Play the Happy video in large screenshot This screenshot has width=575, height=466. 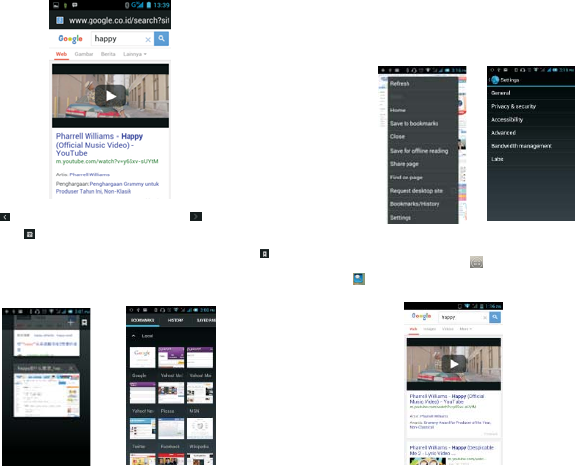(x=110, y=96)
